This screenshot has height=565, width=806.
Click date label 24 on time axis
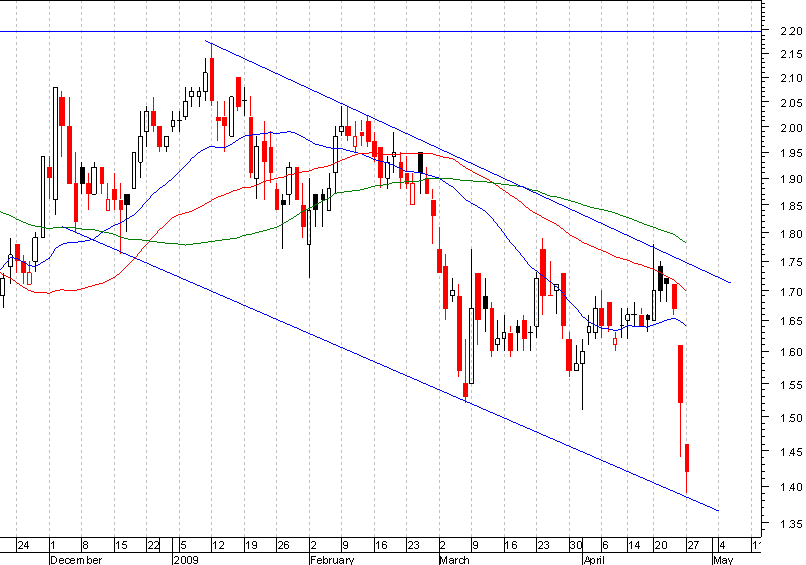[23, 545]
